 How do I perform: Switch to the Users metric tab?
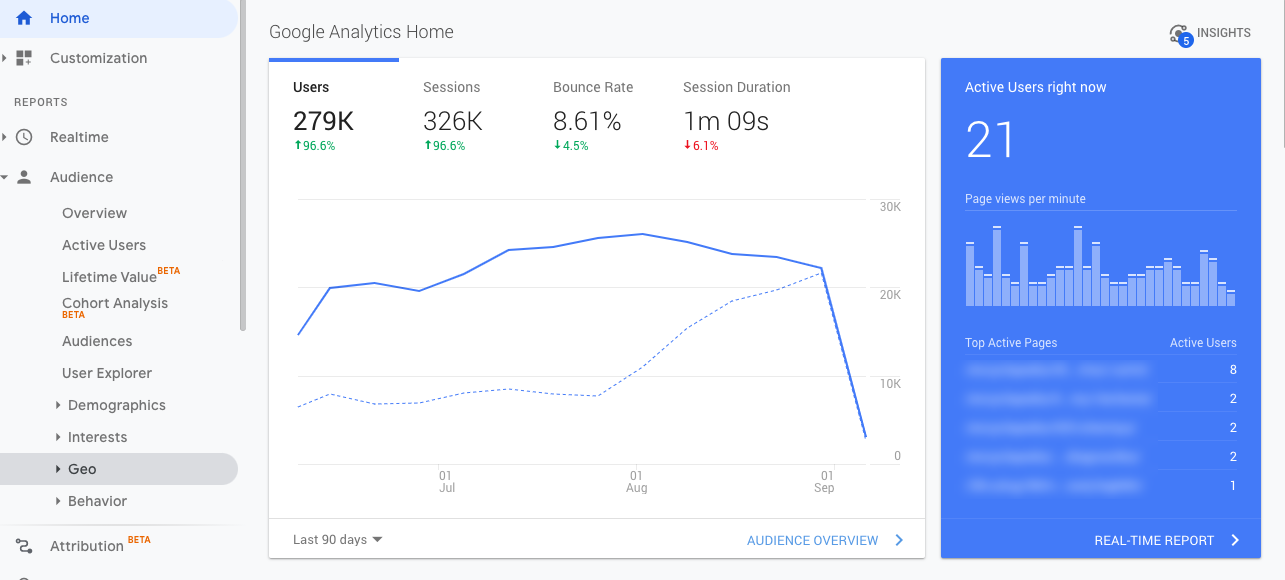334,117
